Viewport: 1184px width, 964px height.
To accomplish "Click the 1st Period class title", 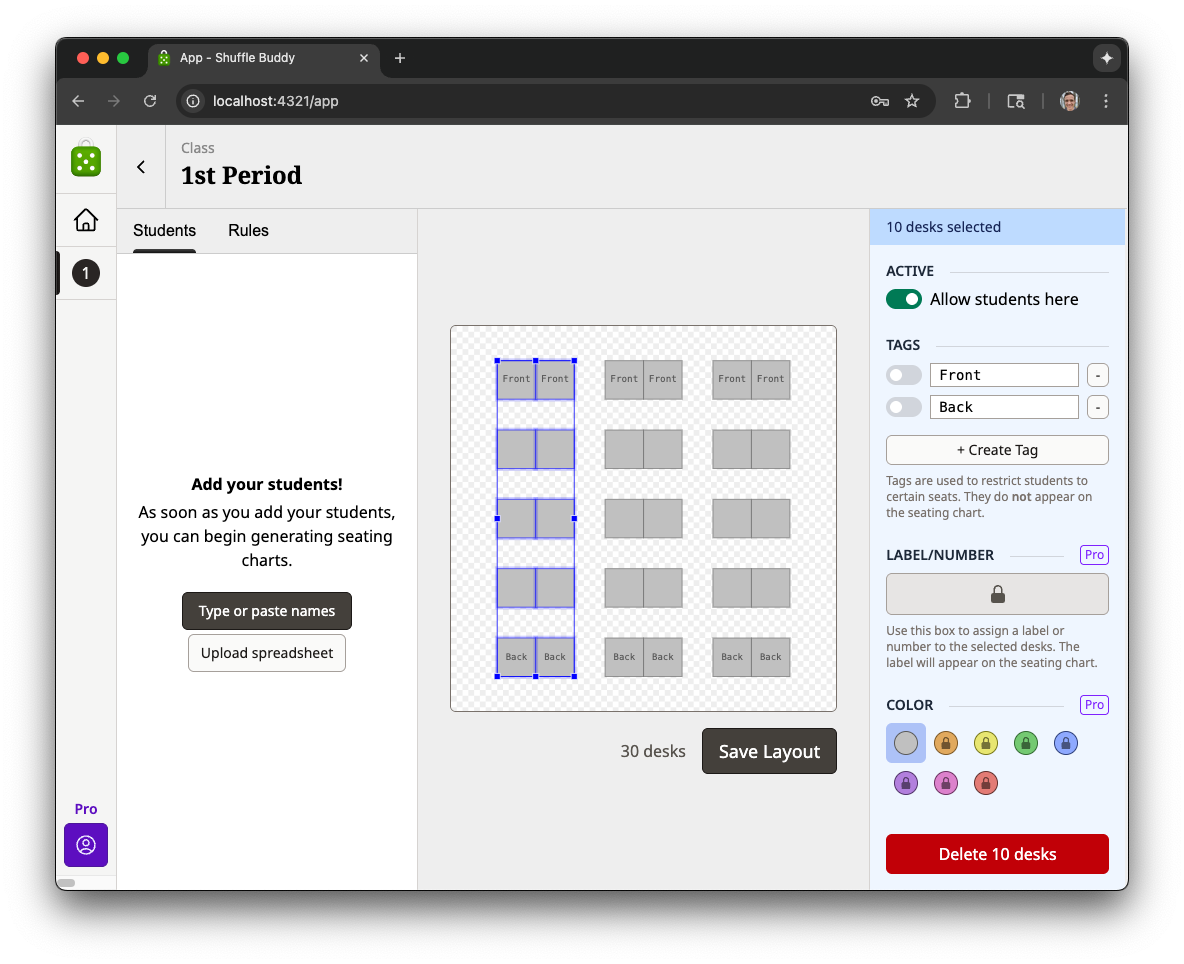I will (x=242, y=175).
